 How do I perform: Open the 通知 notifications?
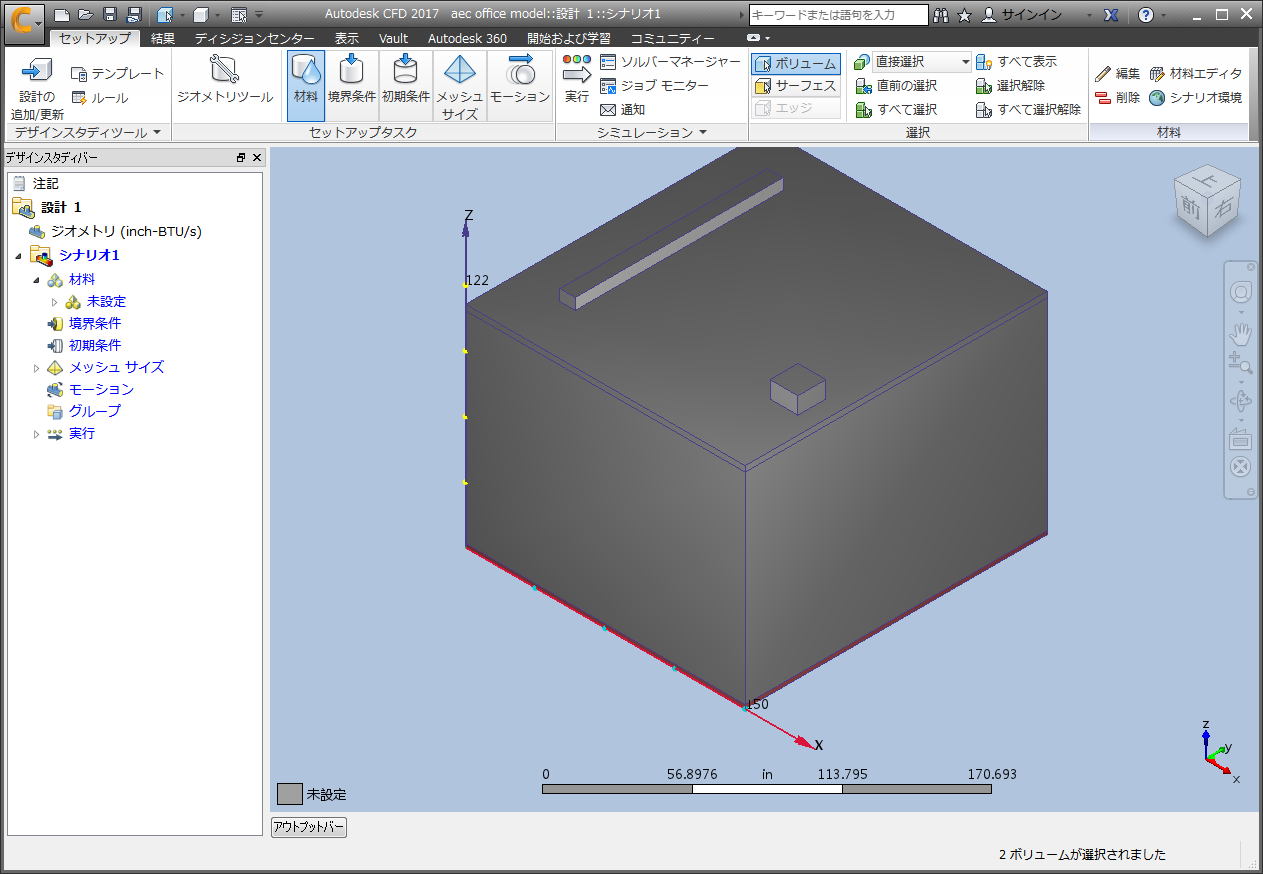pyautogui.click(x=623, y=110)
